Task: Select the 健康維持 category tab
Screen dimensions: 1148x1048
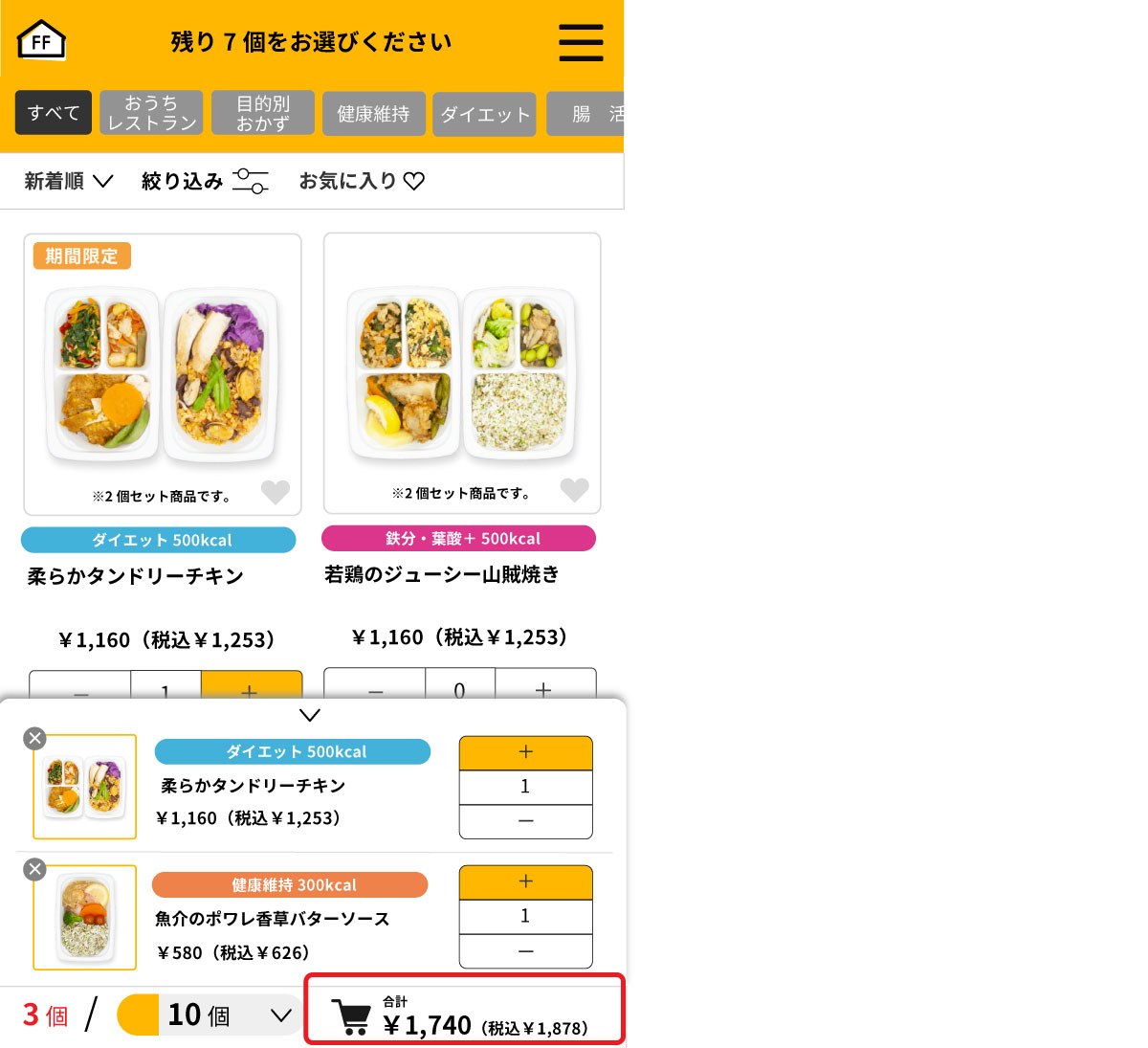Action: coord(374,114)
